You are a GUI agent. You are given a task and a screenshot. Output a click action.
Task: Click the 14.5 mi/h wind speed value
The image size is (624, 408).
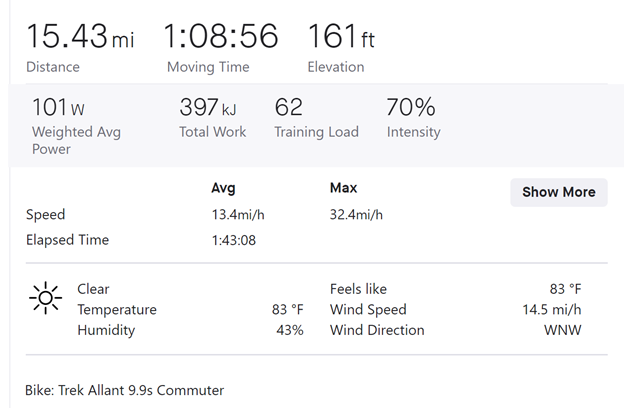pyautogui.click(x=551, y=310)
